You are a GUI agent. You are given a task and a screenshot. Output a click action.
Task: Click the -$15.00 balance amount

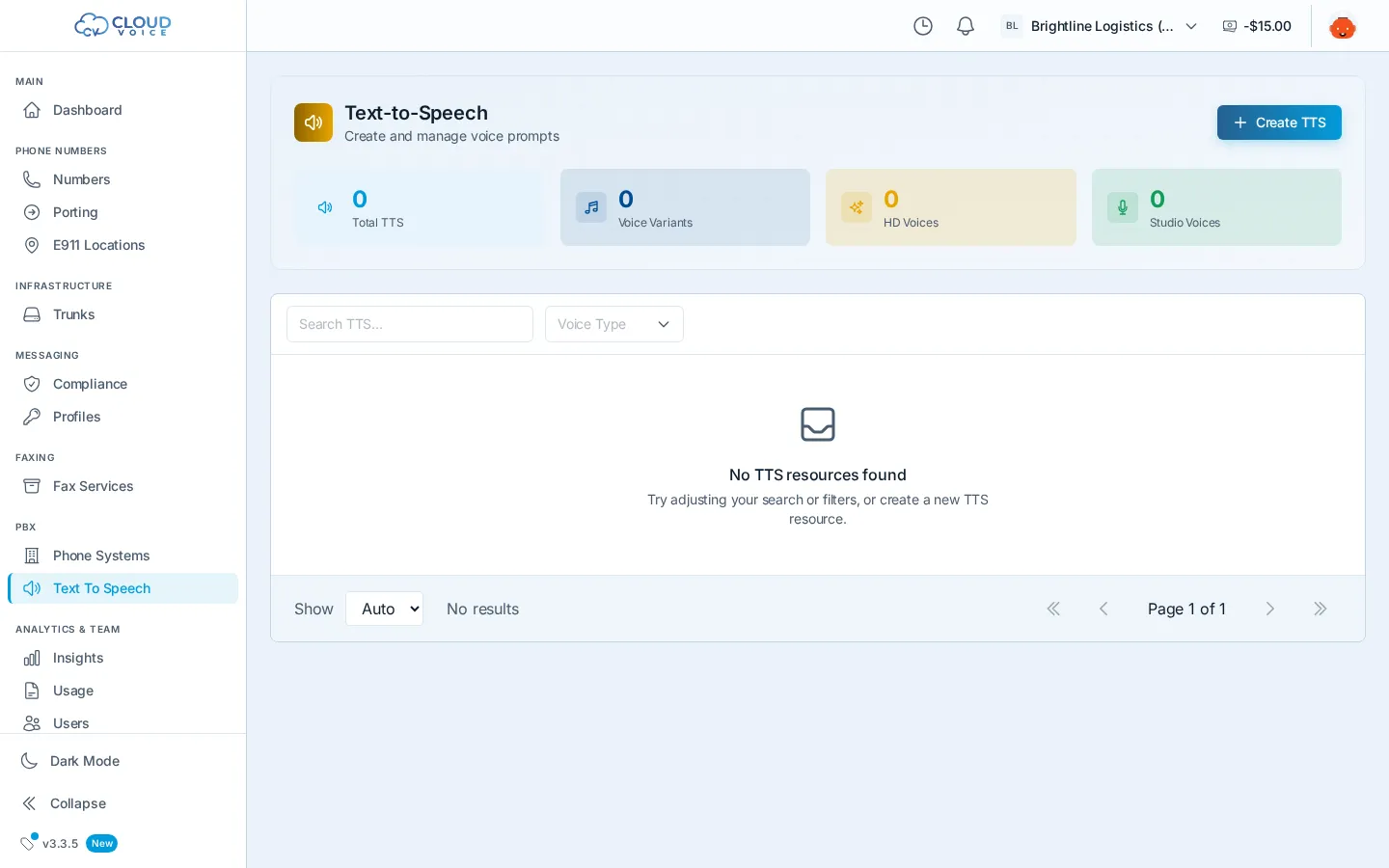click(x=1267, y=26)
